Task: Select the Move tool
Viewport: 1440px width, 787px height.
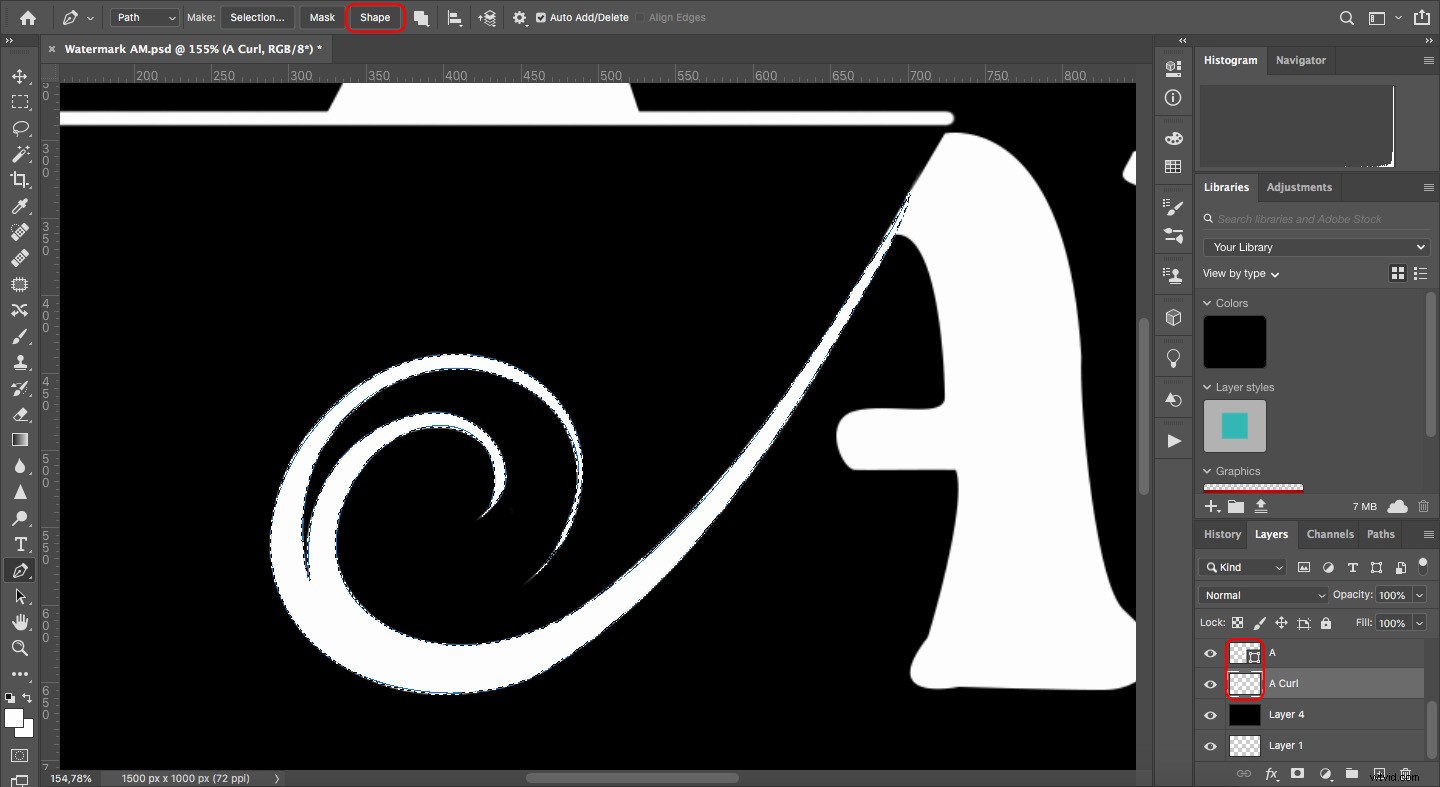Action: [x=20, y=75]
